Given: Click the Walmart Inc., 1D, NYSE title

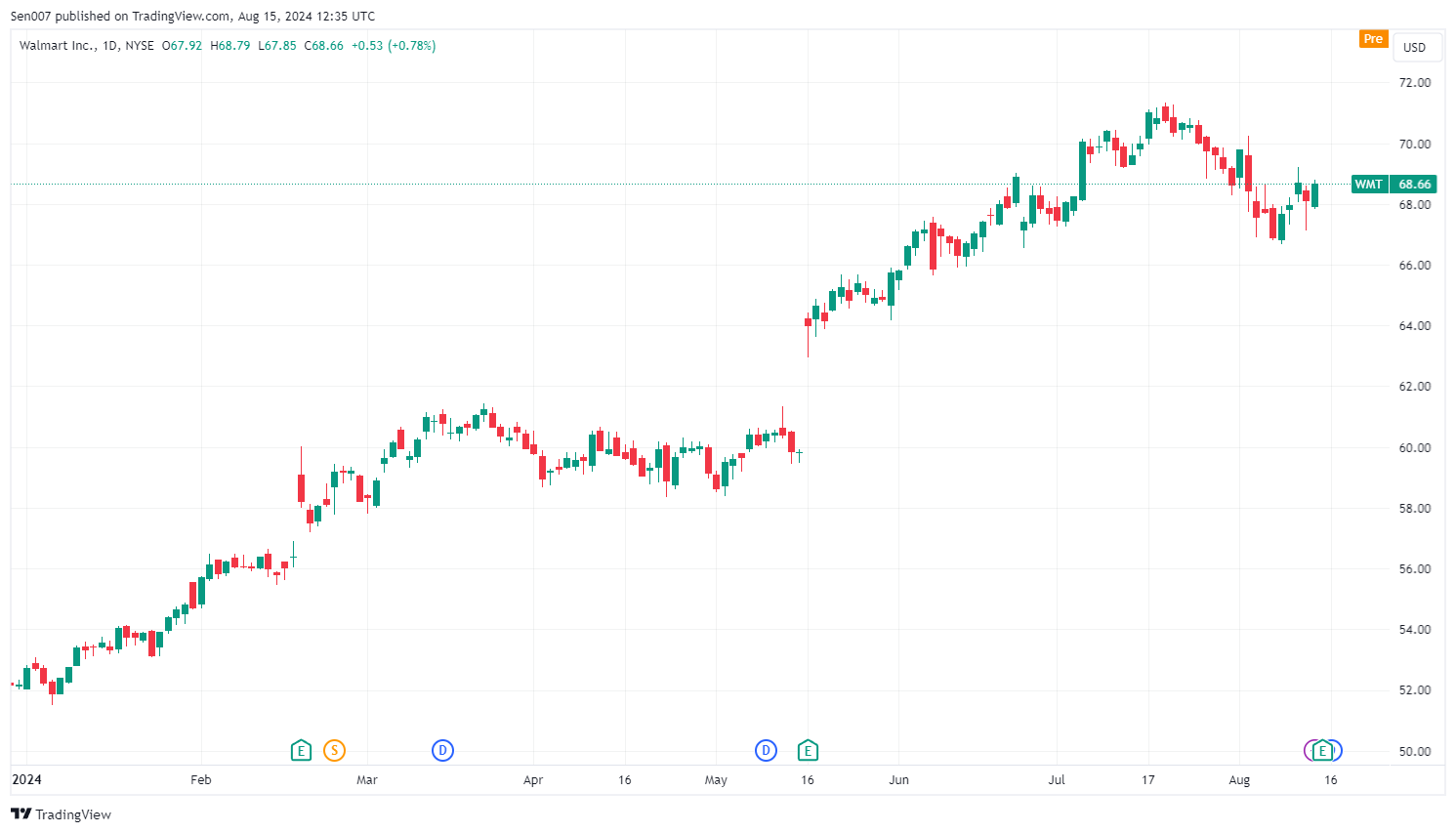Looking at the screenshot, I should click(x=87, y=45).
